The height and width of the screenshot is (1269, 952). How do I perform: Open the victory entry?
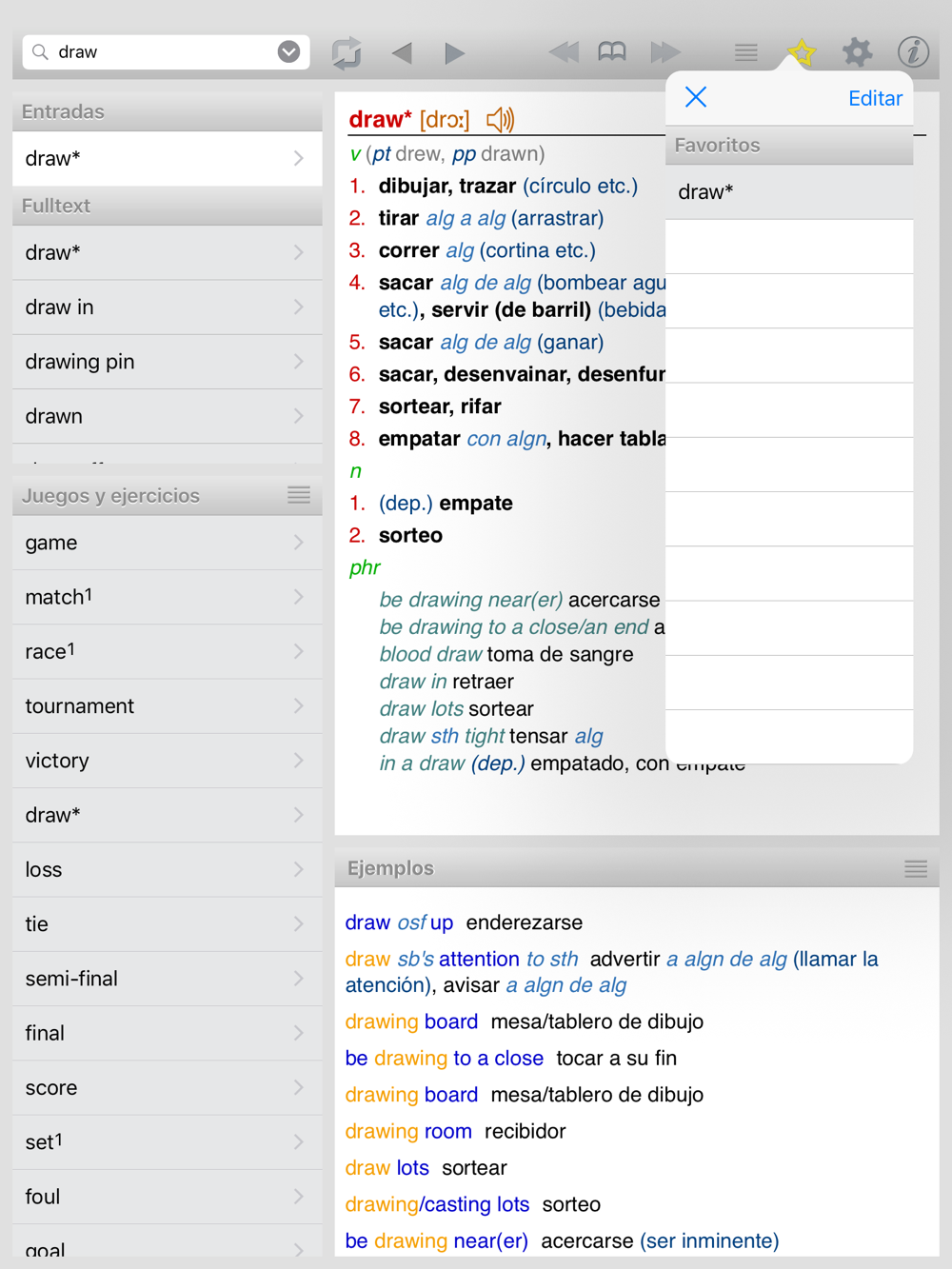tap(168, 761)
